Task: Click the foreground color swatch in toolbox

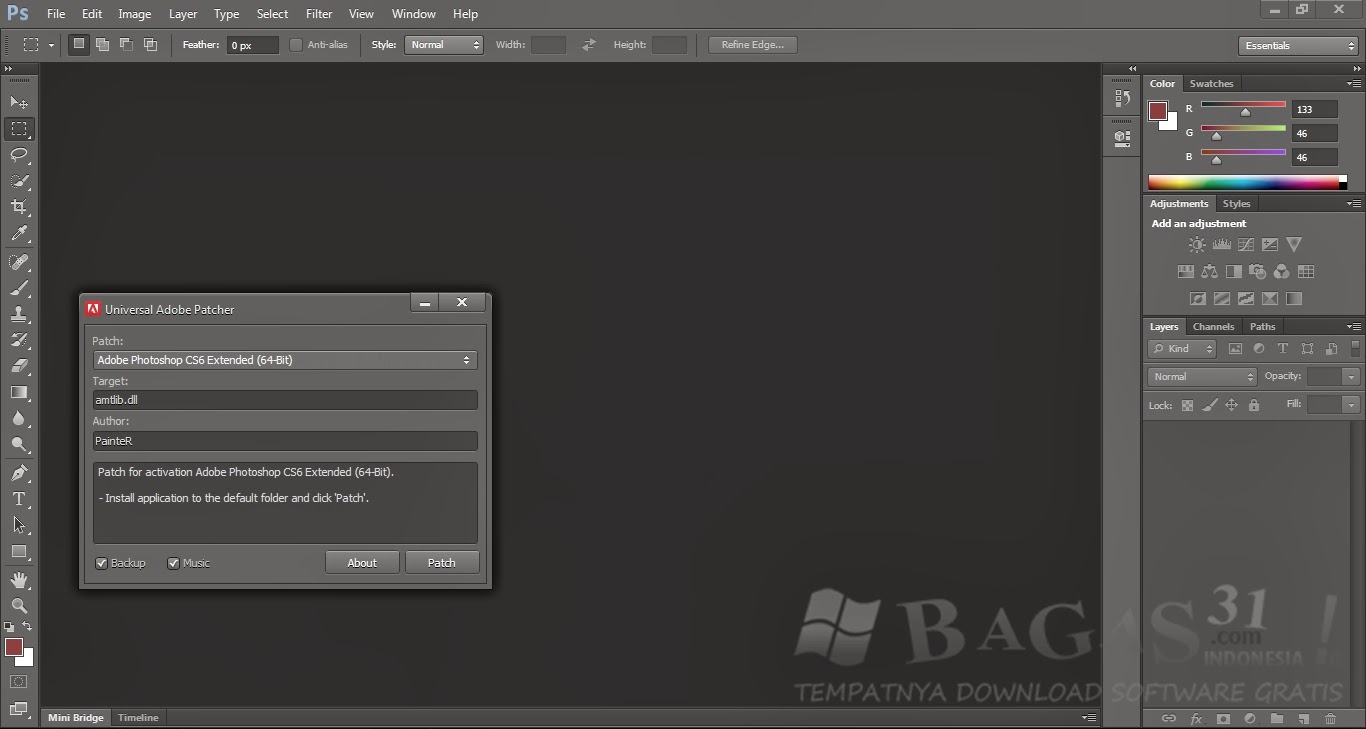Action: coord(13,647)
